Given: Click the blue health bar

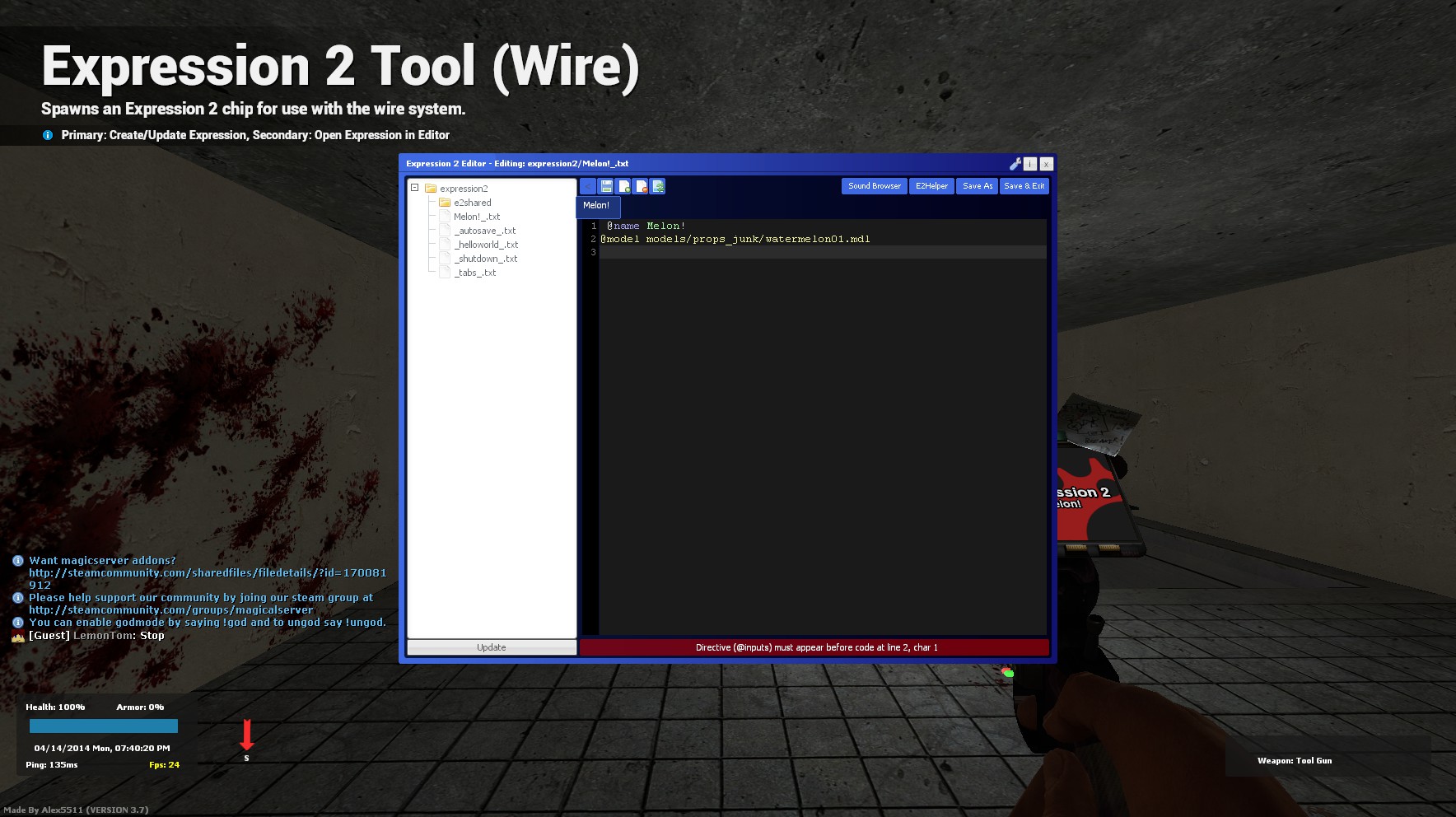Looking at the screenshot, I should coord(104,726).
